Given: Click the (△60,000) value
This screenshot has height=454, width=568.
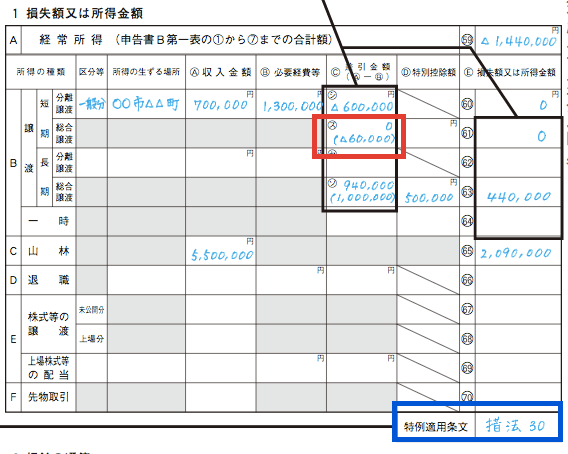Looking at the screenshot, I should coord(364,139).
